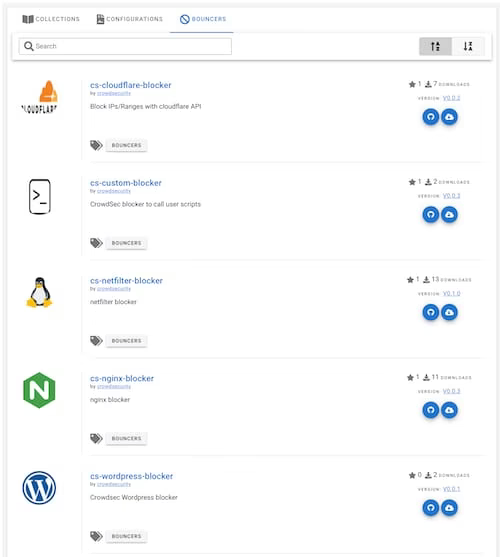500x557 pixels.
Task: Open cs-netfilter-blocker title link
Action: [126, 281]
